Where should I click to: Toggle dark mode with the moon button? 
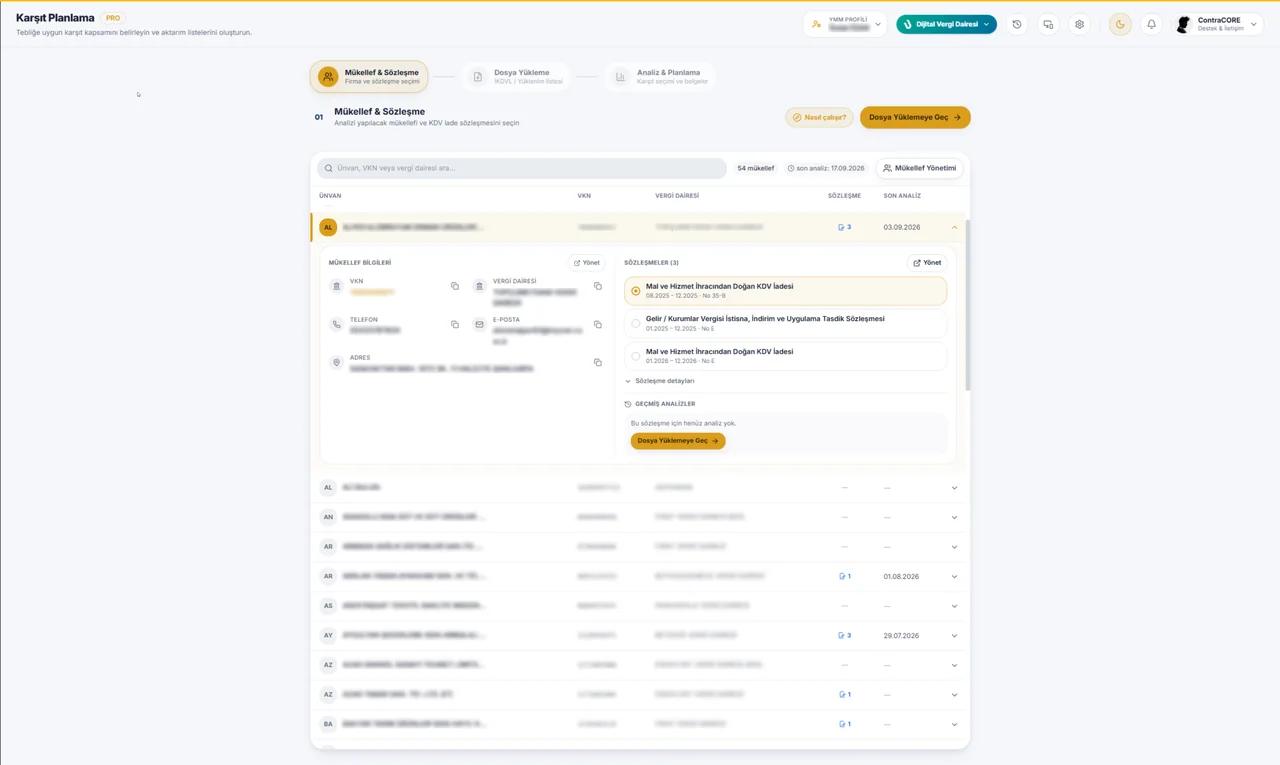point(1120,25)
